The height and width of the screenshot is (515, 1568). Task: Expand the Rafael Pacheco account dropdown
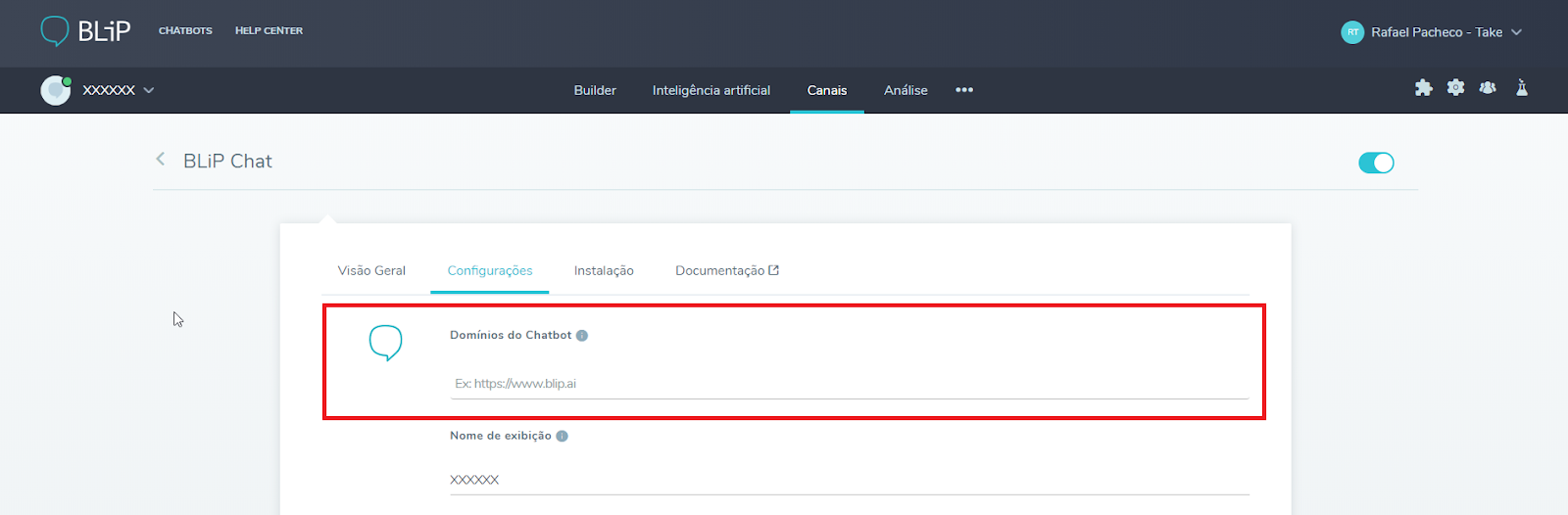point(1516,32)
